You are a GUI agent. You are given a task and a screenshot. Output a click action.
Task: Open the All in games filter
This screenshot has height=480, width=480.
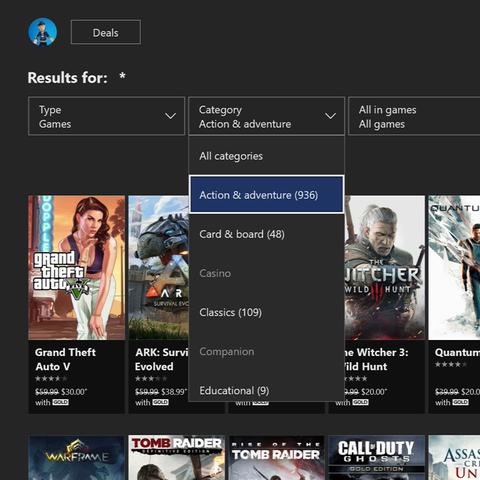click(414, 116)
